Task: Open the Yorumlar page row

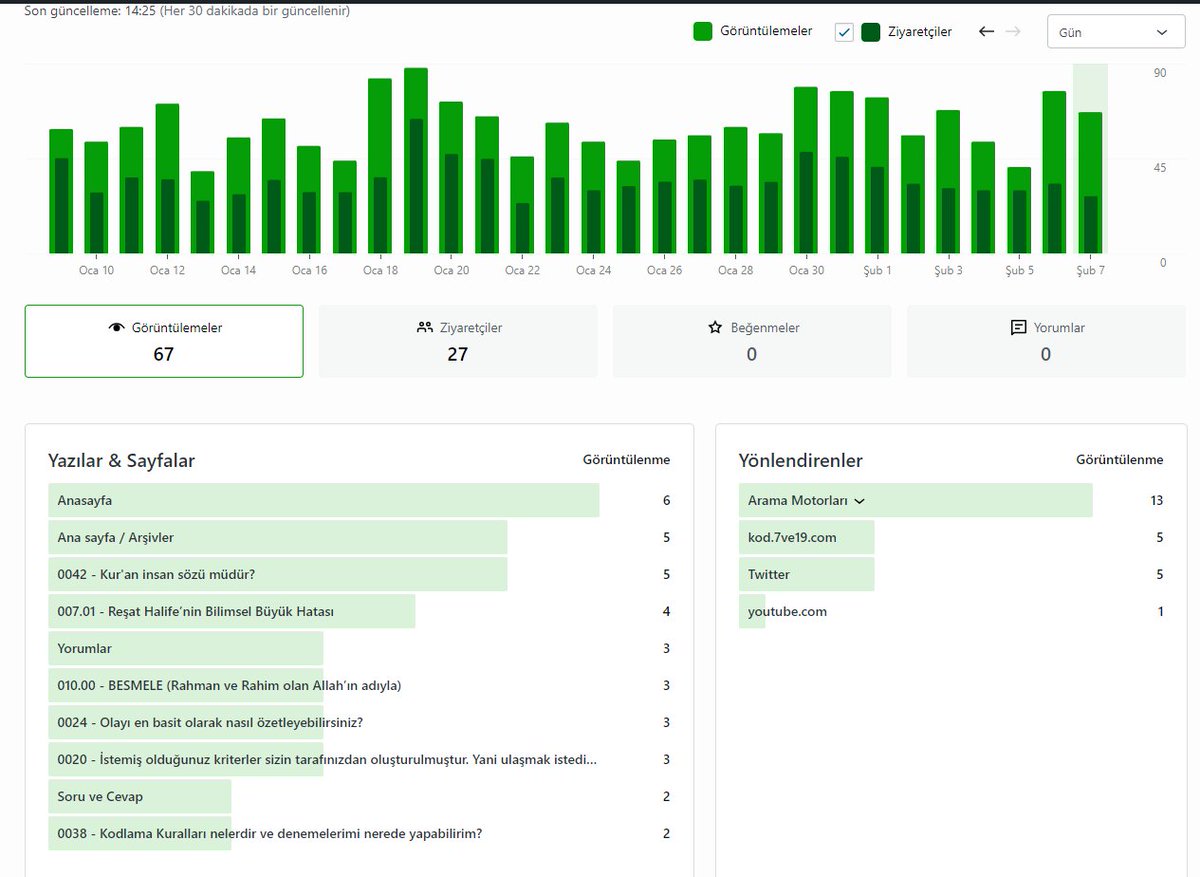Action: [x=359, y=649]
